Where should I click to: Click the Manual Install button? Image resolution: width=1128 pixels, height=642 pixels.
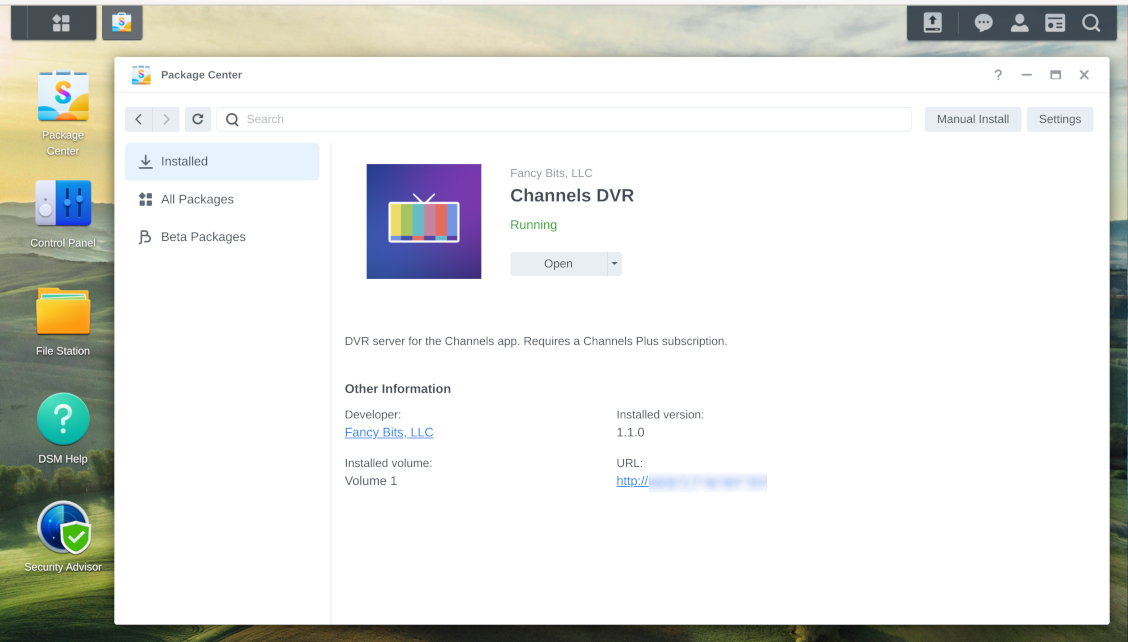coord(972,119)
